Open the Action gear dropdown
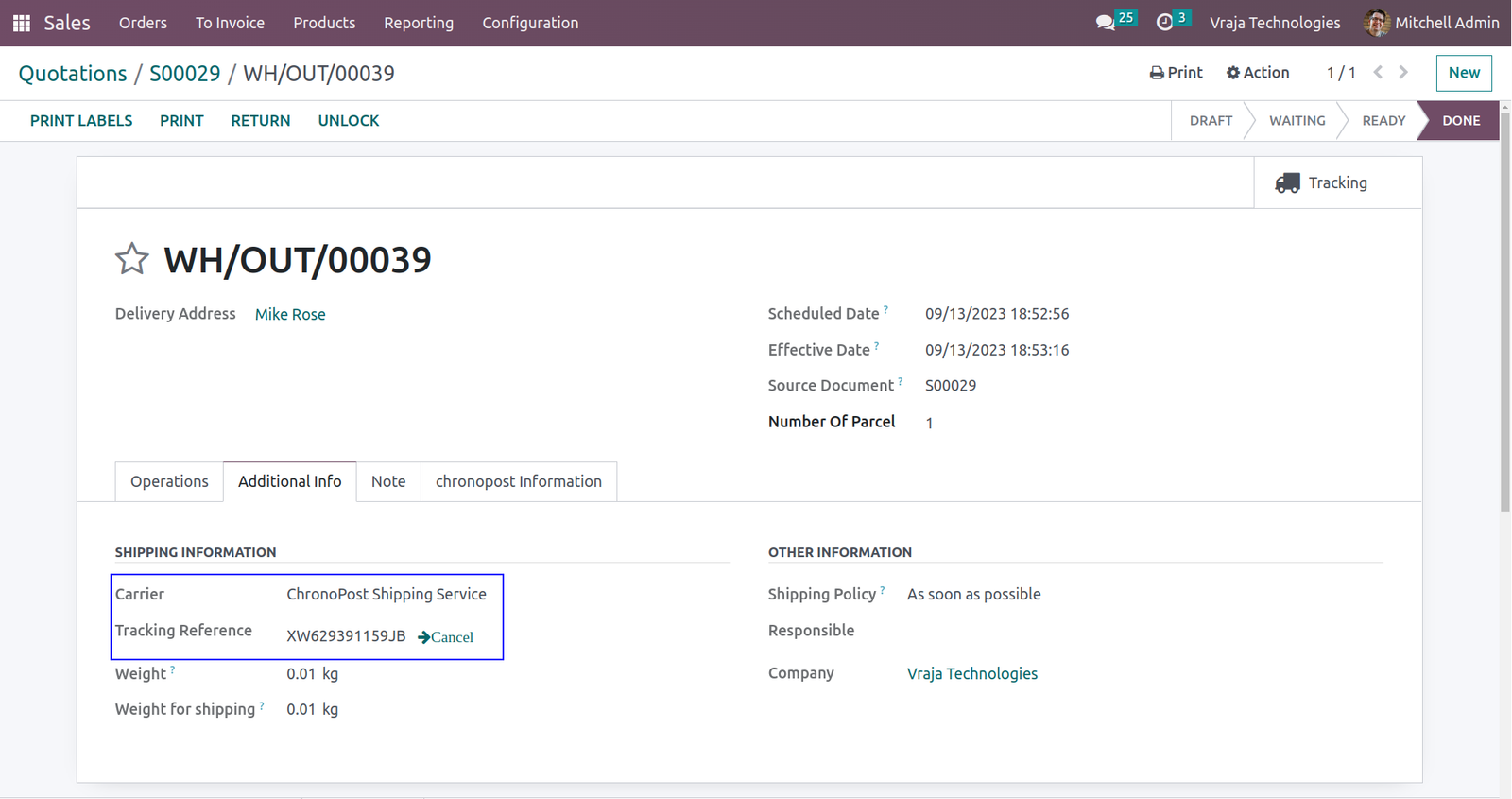 1258,73
